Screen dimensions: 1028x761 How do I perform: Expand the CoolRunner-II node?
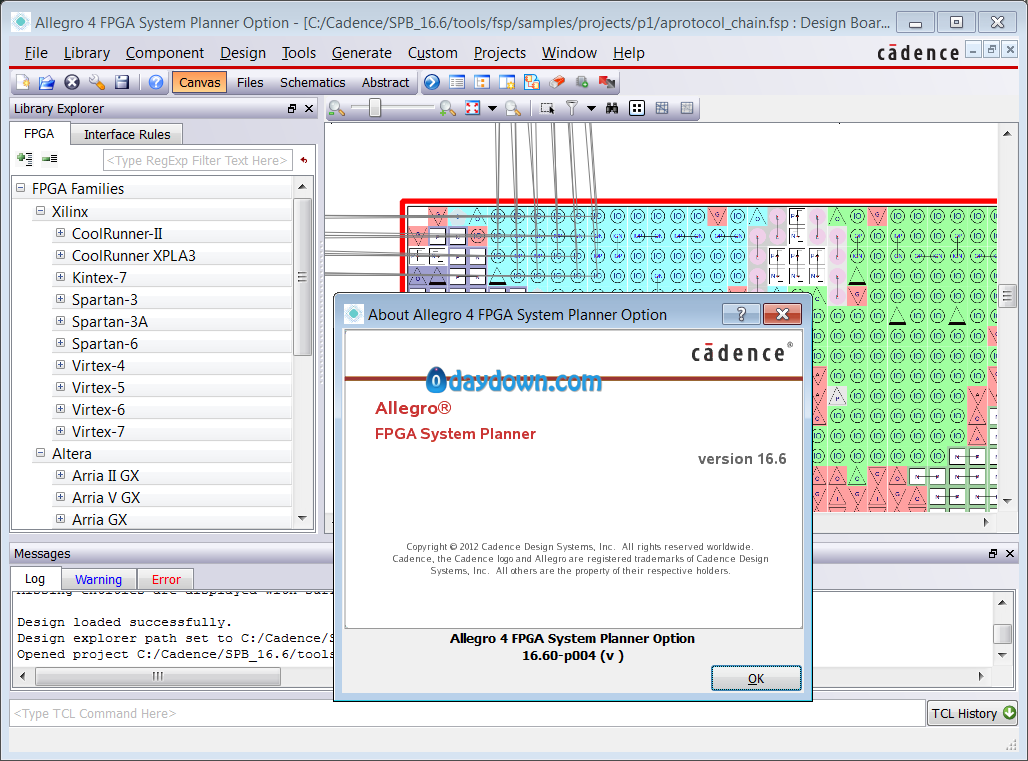coord(60,233)
